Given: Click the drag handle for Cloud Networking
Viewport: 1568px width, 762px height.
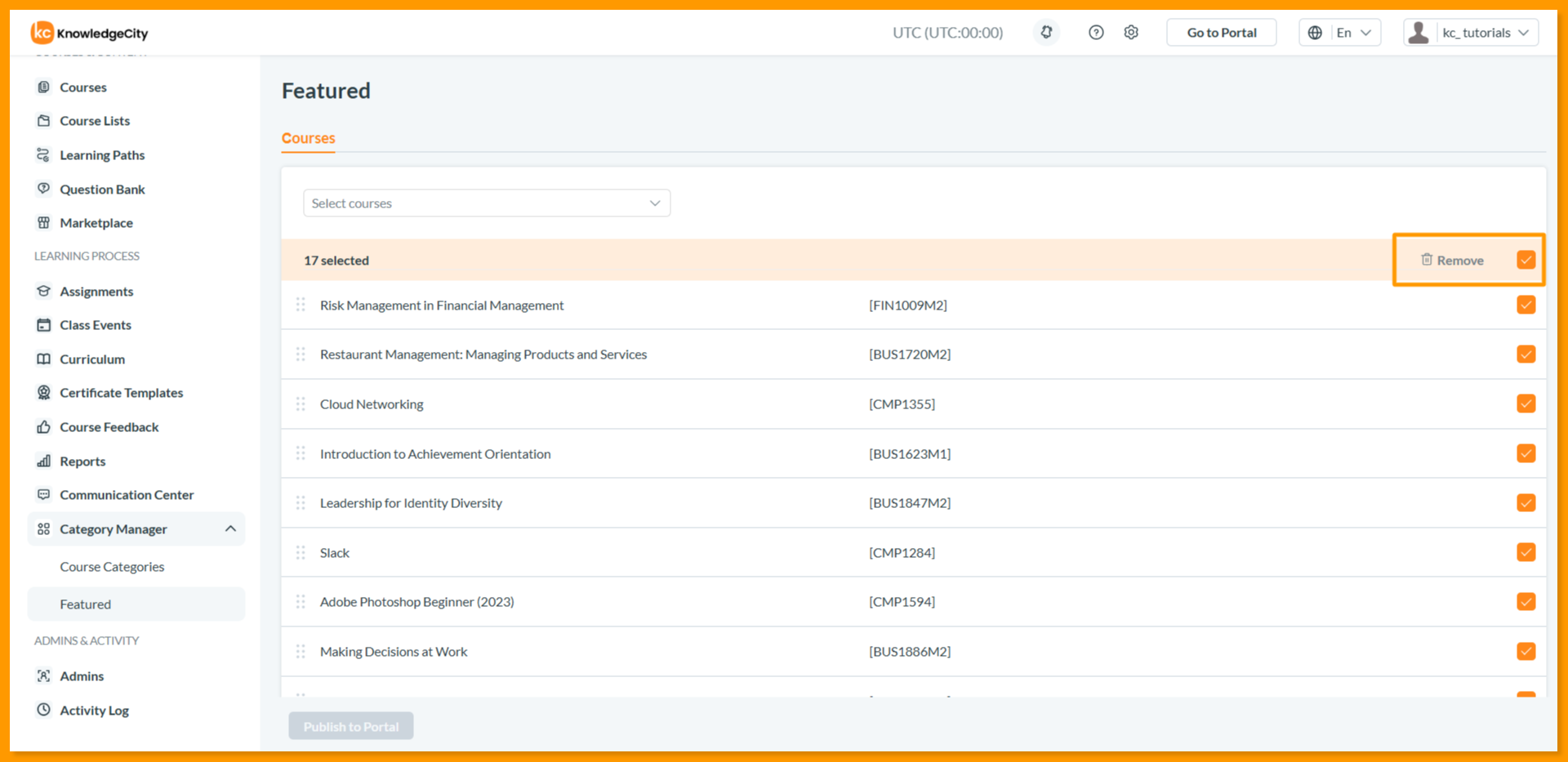Looking at the screenshot, I should 301,403.
